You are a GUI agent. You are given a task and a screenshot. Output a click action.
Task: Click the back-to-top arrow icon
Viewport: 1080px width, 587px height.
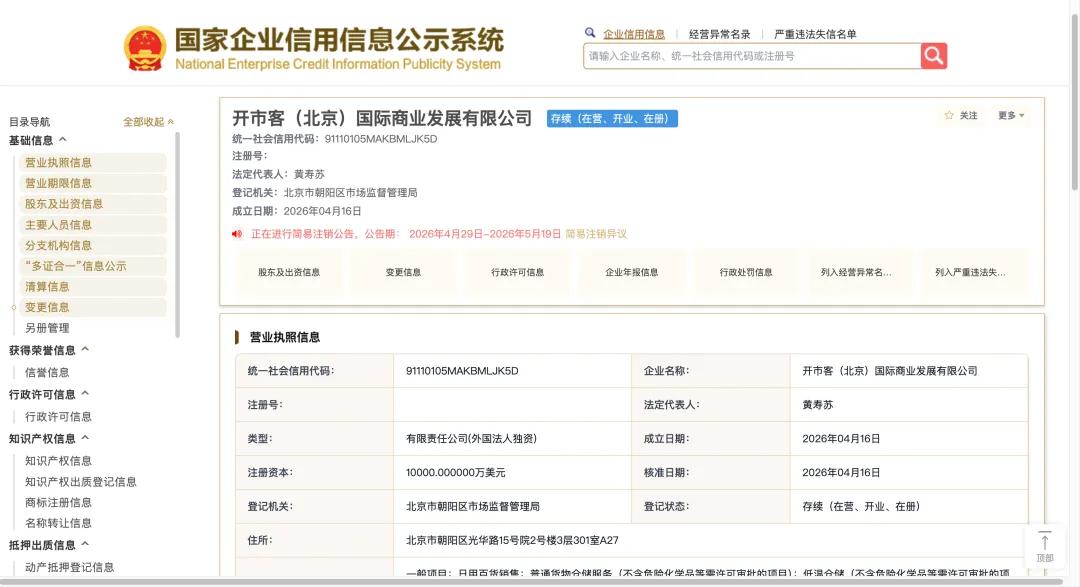tap(1044, 541)
